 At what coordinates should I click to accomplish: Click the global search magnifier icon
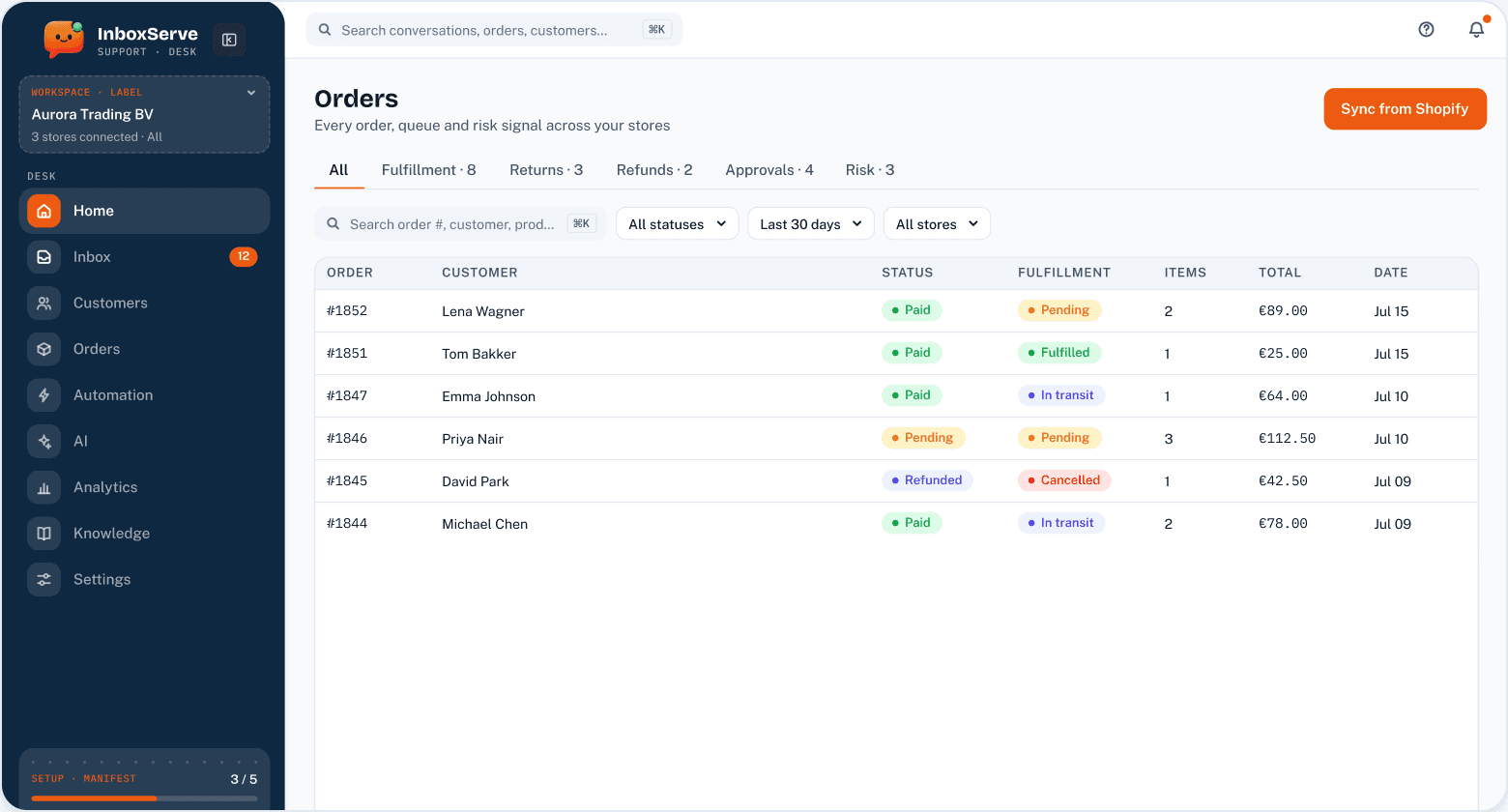point(325,30)
